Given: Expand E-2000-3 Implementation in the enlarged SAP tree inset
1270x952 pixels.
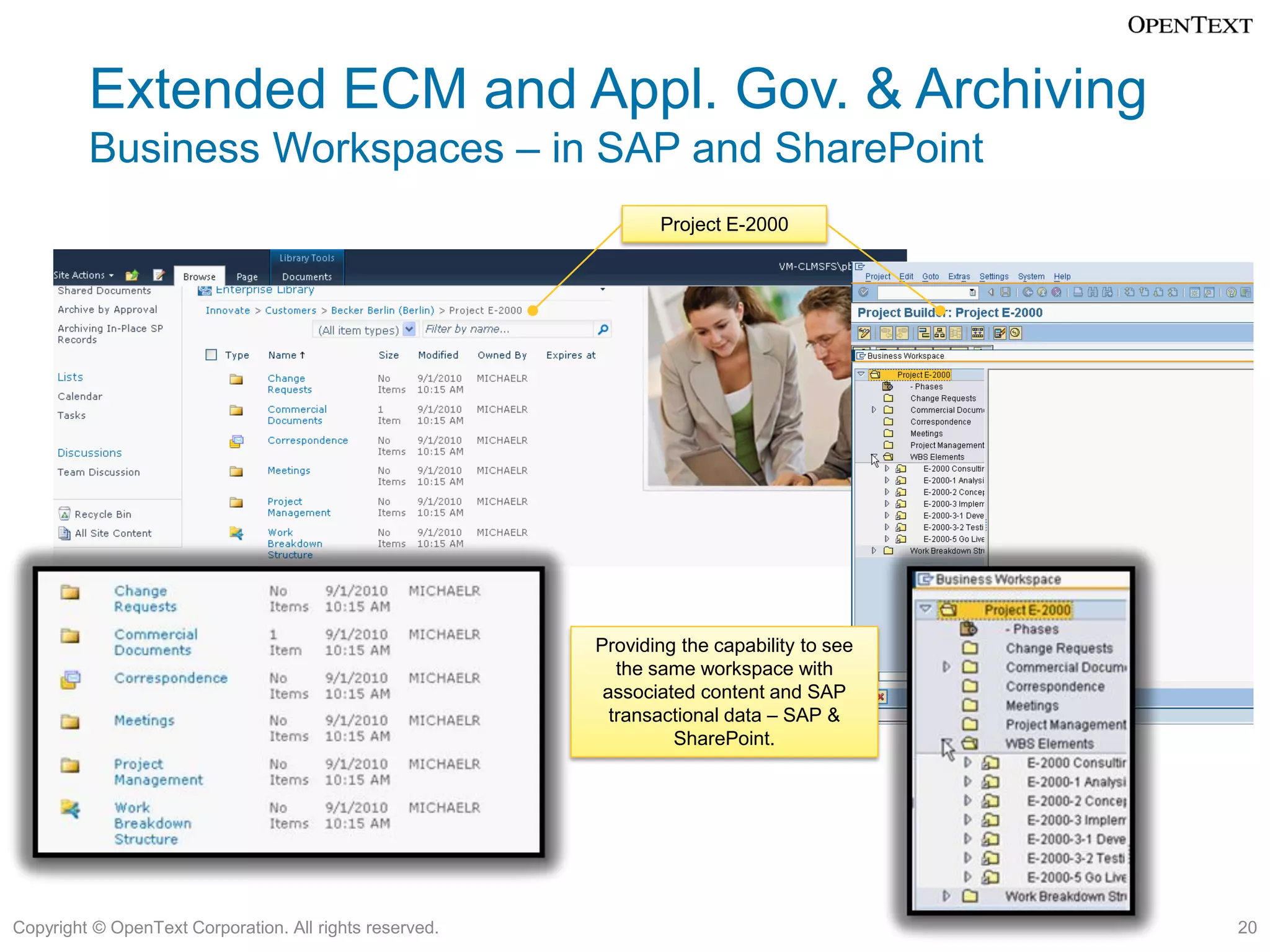Looking at the screenshot, I should click(967, 820).
